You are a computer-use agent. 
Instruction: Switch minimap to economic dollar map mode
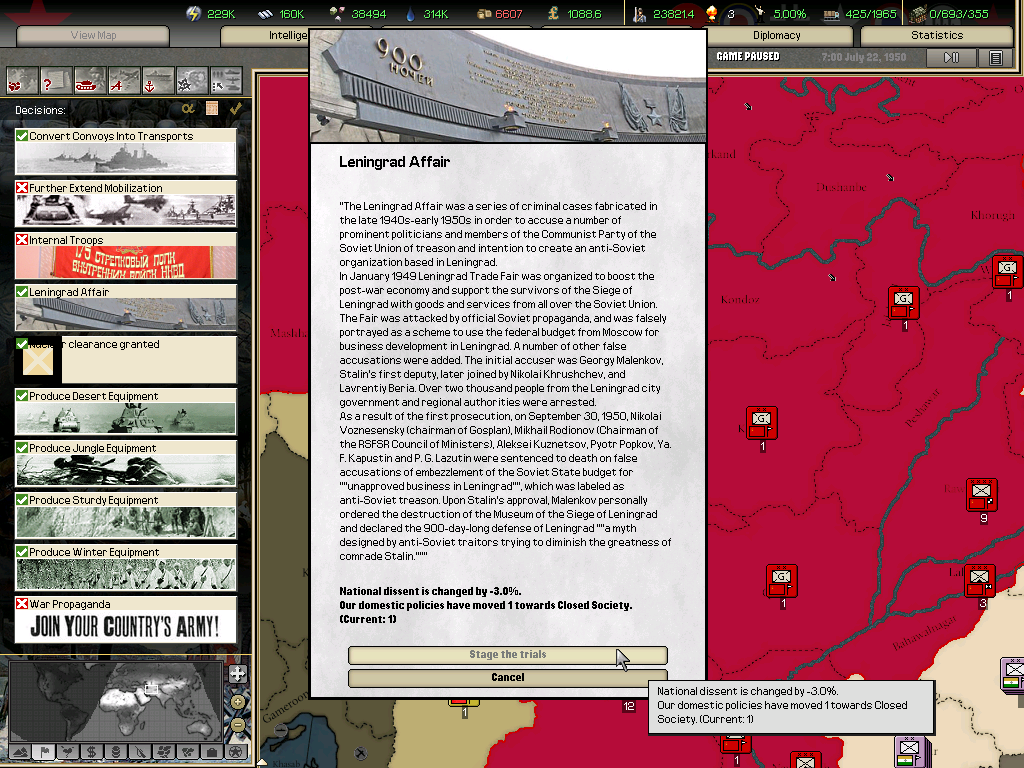91,751
